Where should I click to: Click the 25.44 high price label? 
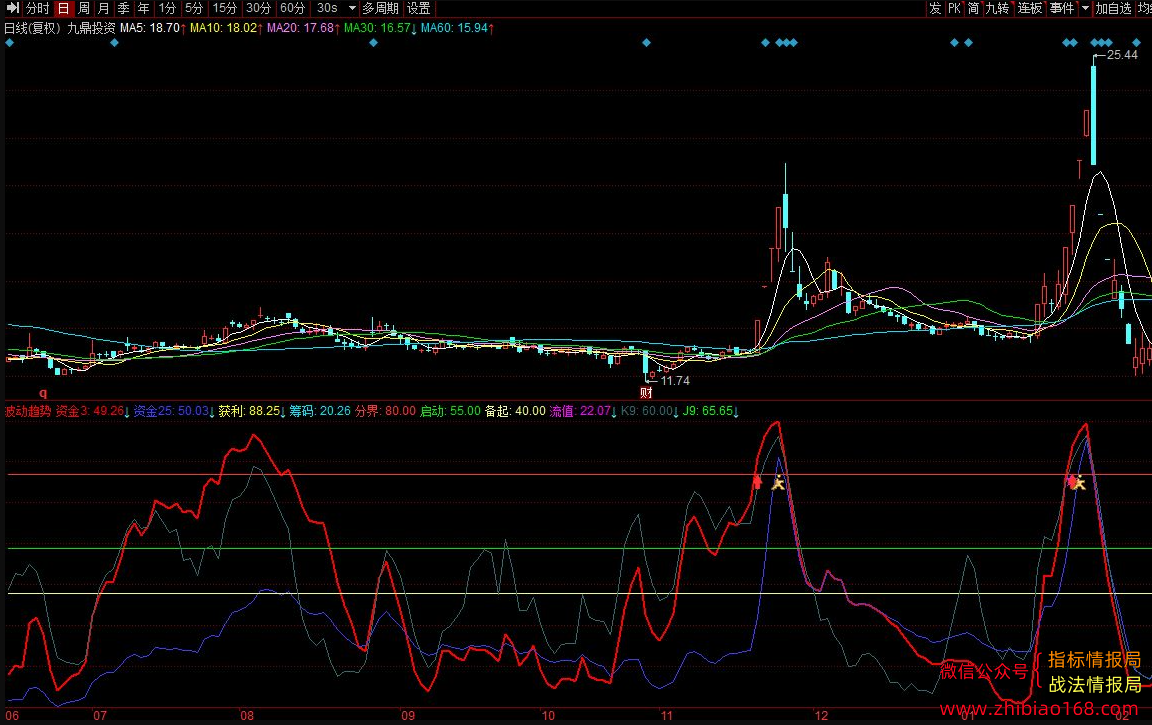[x=1122, y=54]
